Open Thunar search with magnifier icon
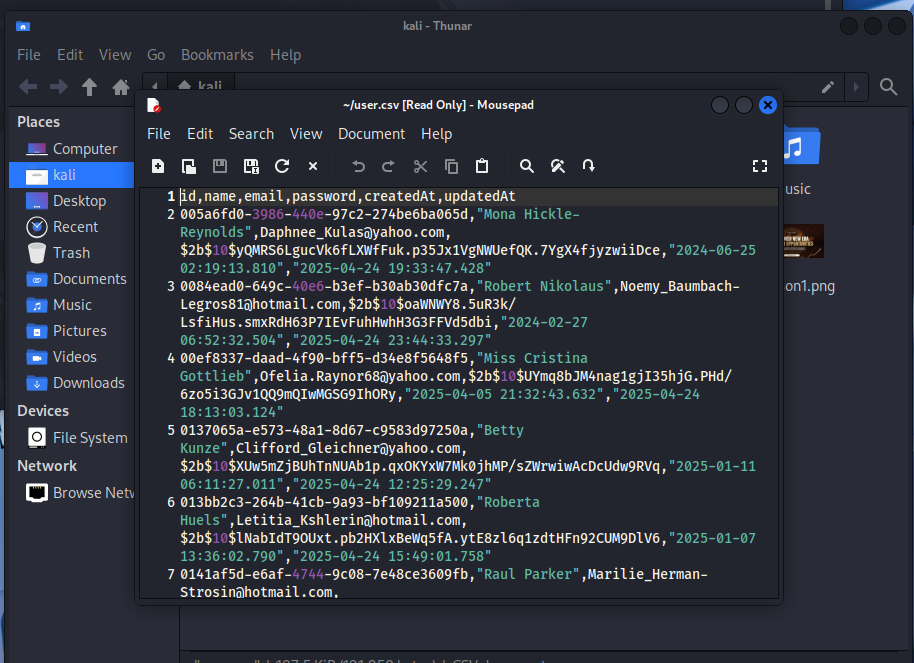The height and width of the screenshot is (663, 914). click(888, 87)
